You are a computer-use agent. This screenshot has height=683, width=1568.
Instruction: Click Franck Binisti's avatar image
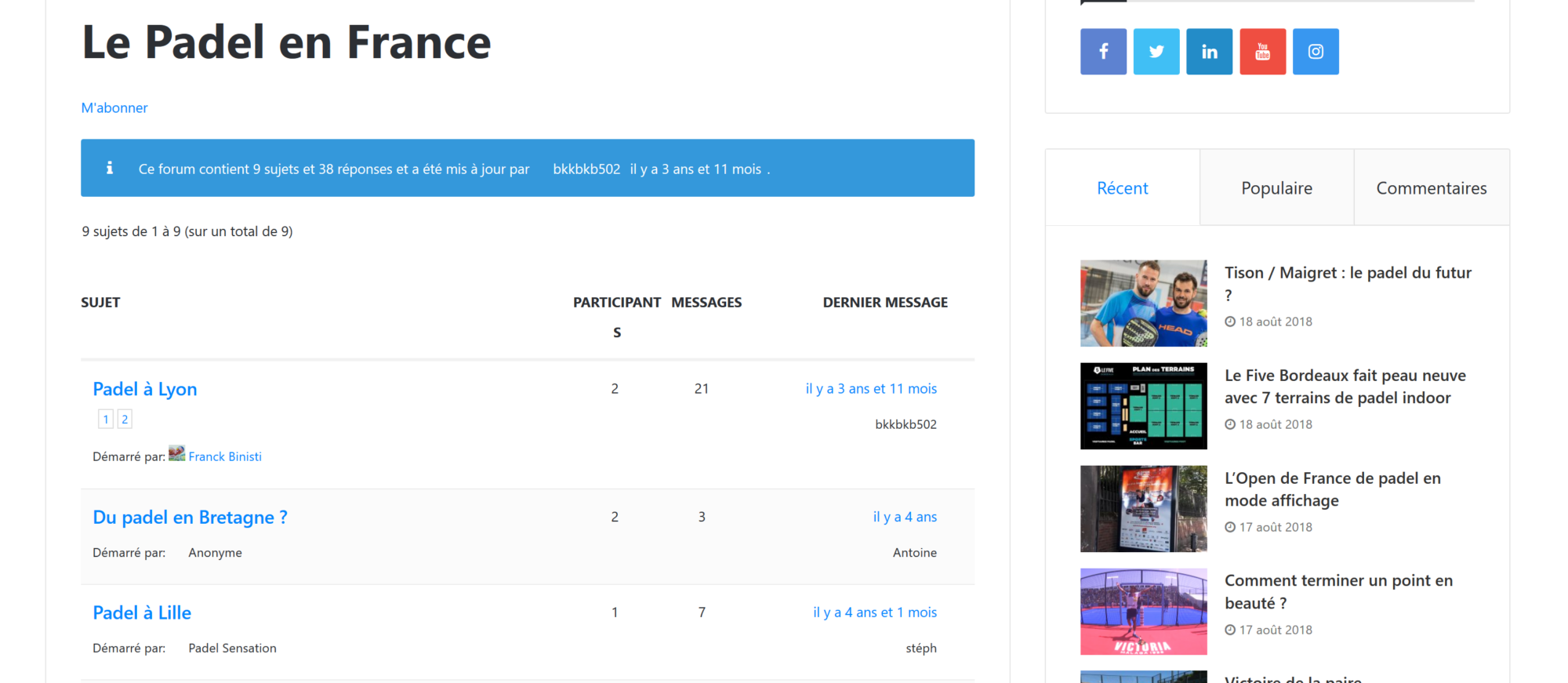point(177,454)
